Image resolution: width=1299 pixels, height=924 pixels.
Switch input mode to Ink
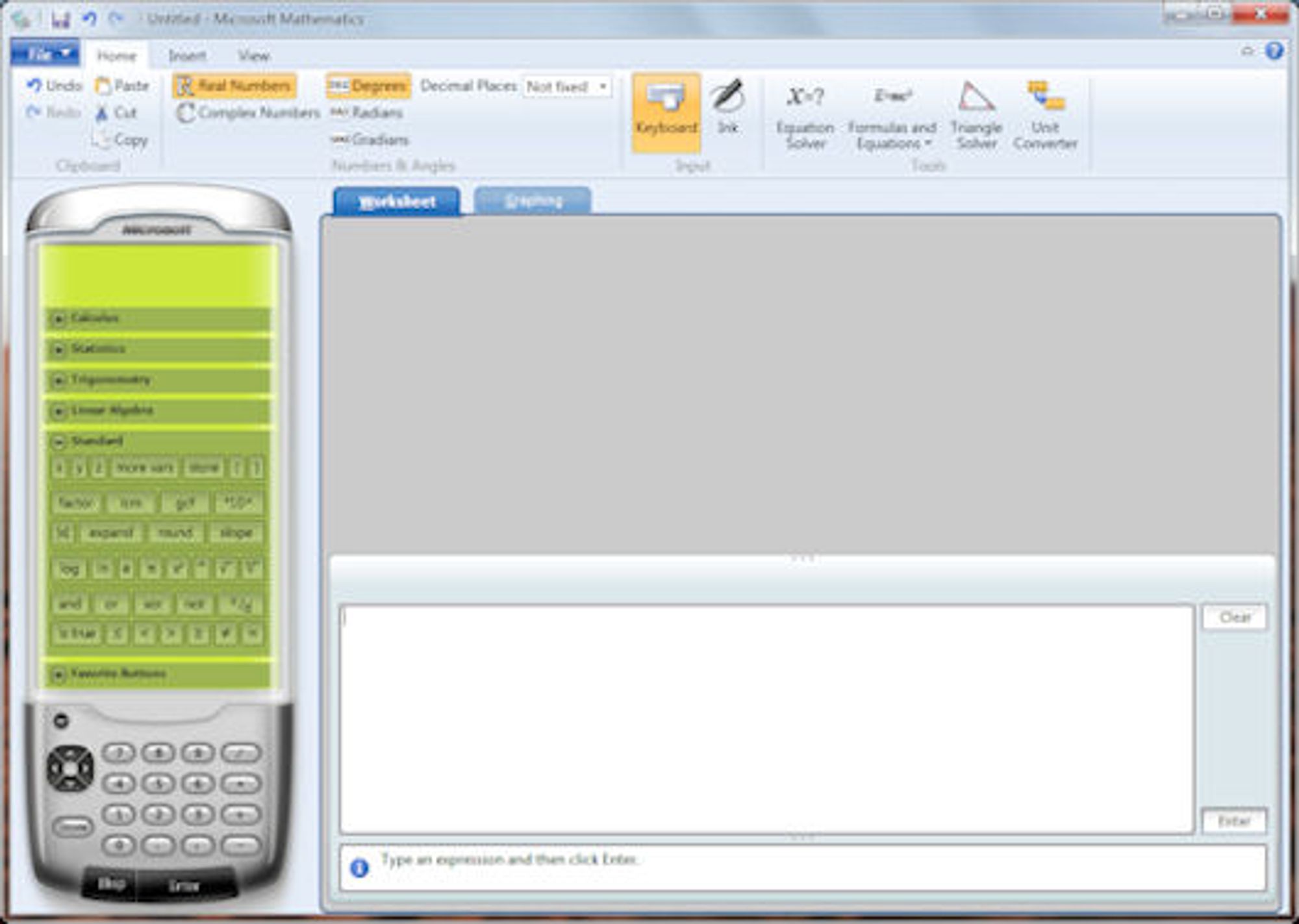[x=727, y=108]
